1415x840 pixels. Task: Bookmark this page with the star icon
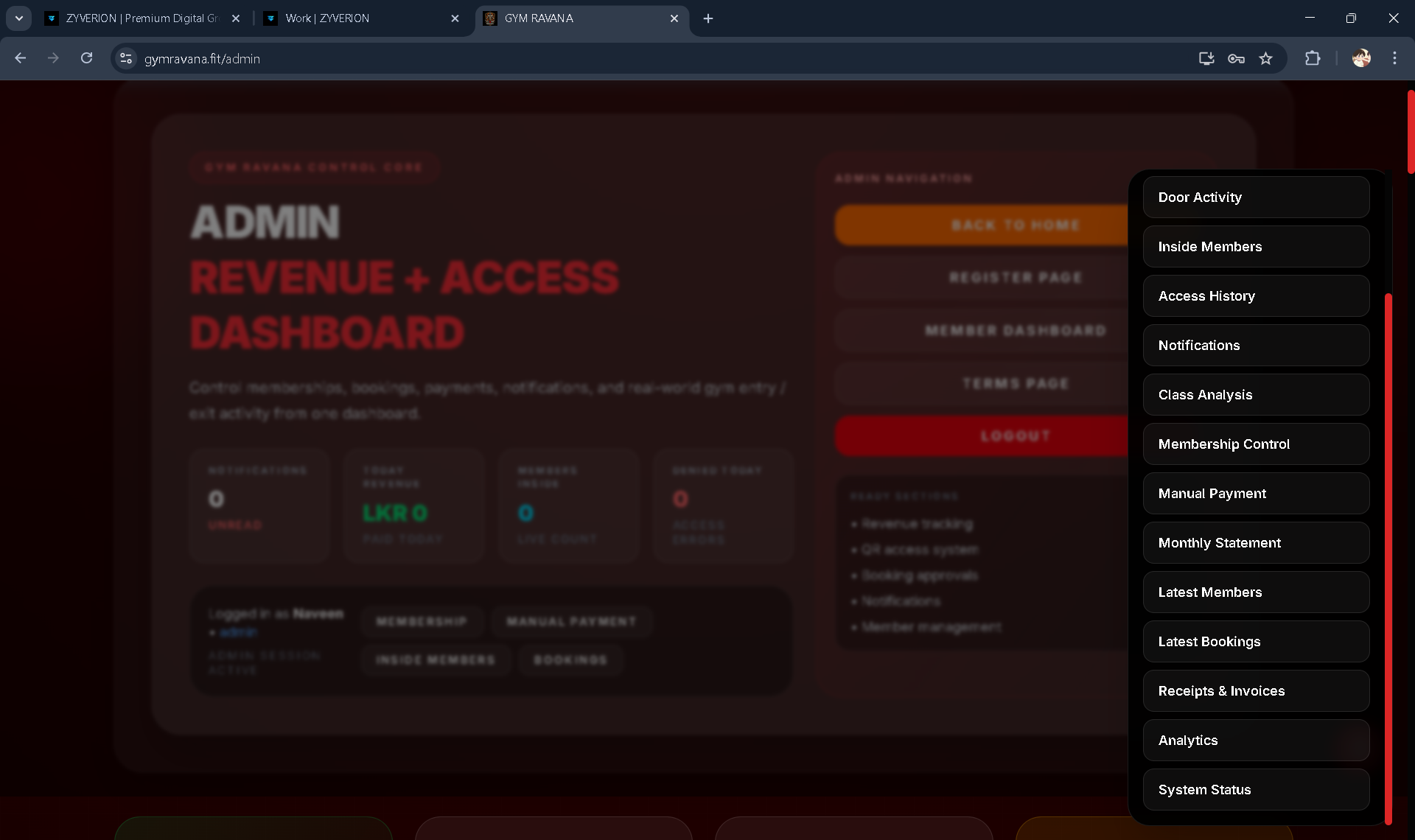point(1267,58)
